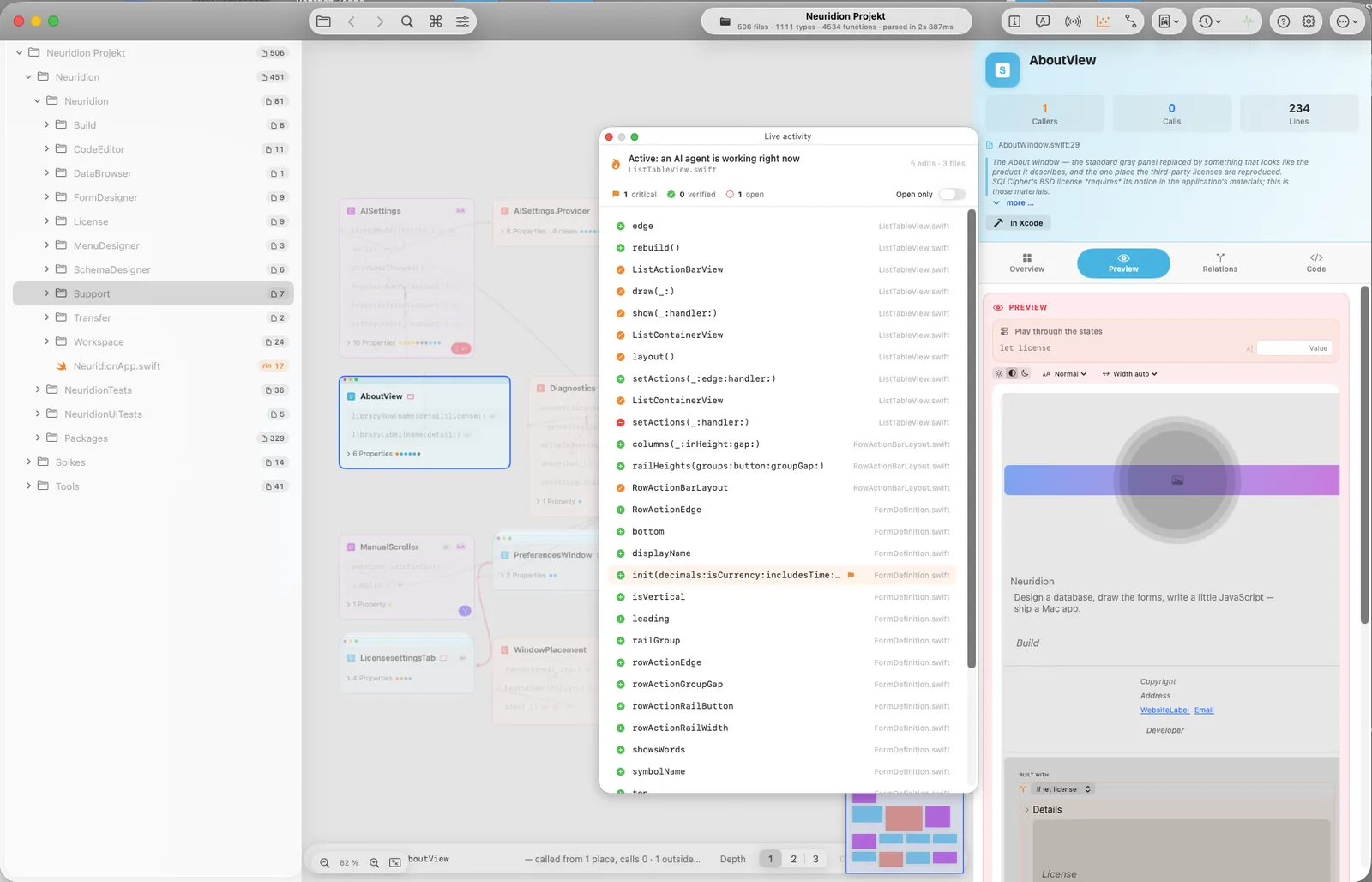Click the graph minimap thumbnail
This screenshot has height=882, width=1372.
point(905,832)
